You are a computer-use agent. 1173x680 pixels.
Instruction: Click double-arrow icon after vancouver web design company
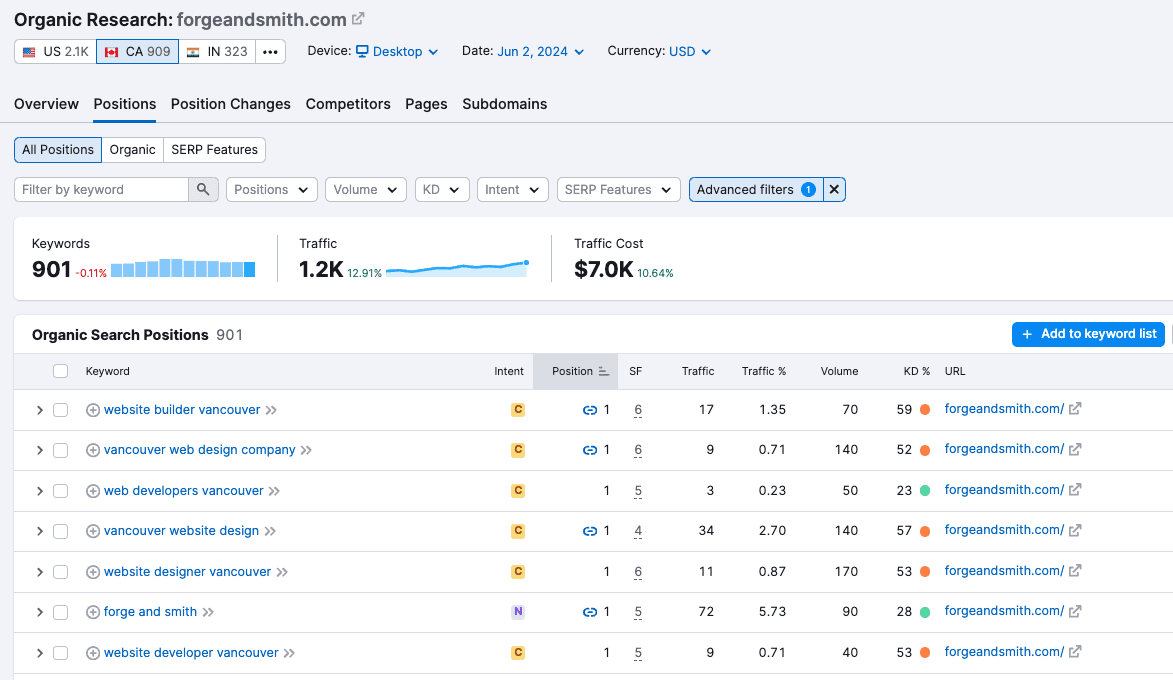307,451
